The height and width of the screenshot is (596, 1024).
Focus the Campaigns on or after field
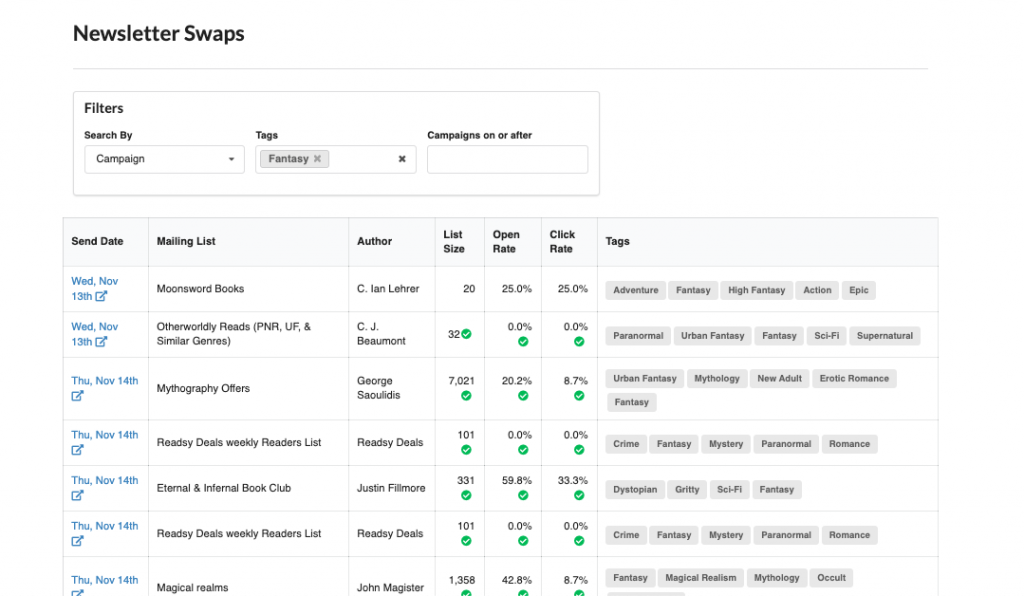point(507,159)
